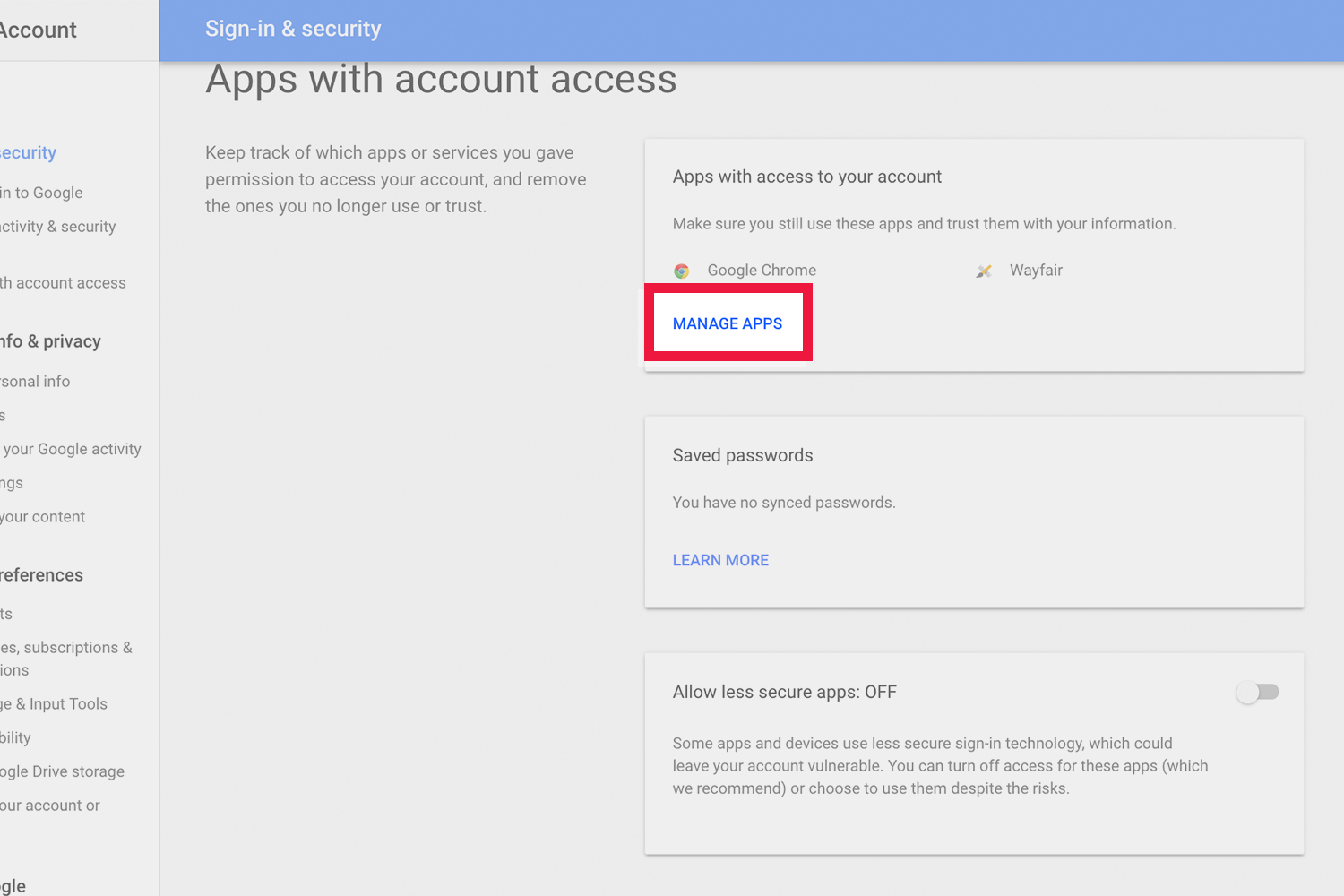Click the Account title in top left
Viewport: 1344px width, 896px height.
[x=38, y=30]
